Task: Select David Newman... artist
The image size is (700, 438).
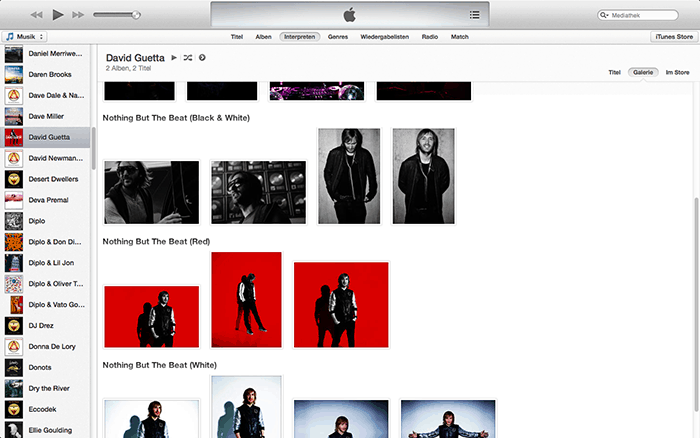Action: pyautogui.click(x=45, y=159)
